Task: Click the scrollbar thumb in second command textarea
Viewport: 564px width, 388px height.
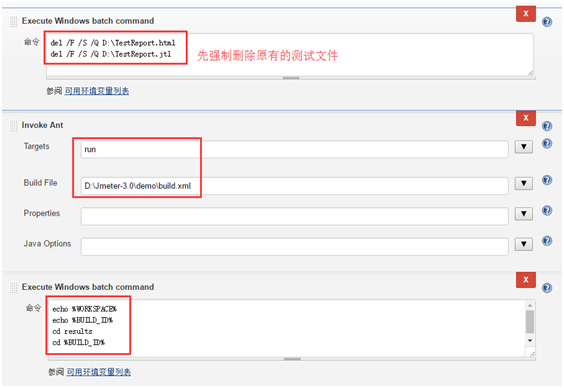Action: tap(530, 322)
